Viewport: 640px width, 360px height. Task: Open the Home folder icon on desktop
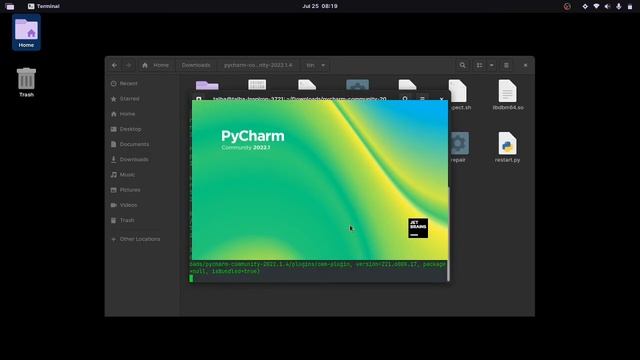(x=26, y=32)
